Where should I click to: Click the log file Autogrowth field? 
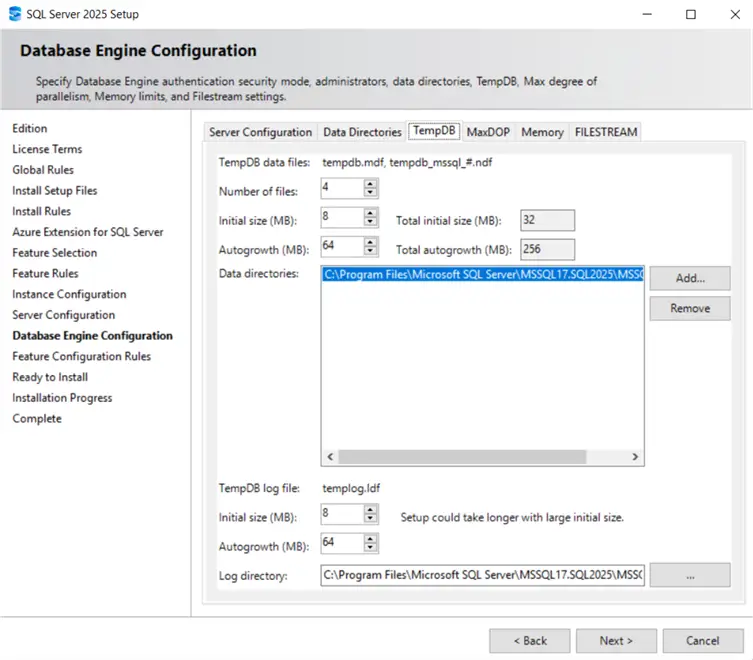pyautogui.click(x=342, y=543)
